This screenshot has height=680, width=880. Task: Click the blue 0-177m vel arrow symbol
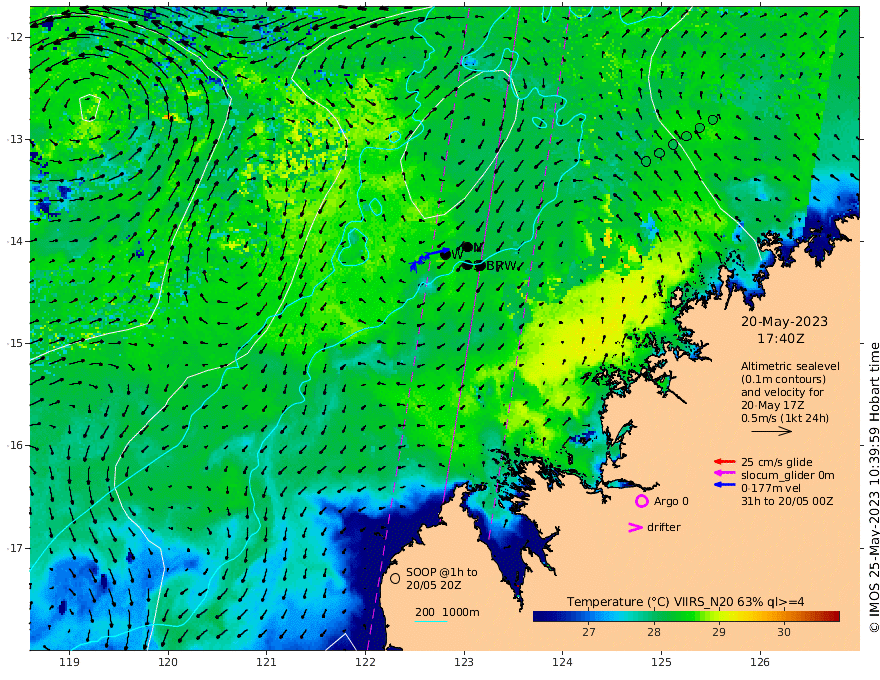(725, 485)
